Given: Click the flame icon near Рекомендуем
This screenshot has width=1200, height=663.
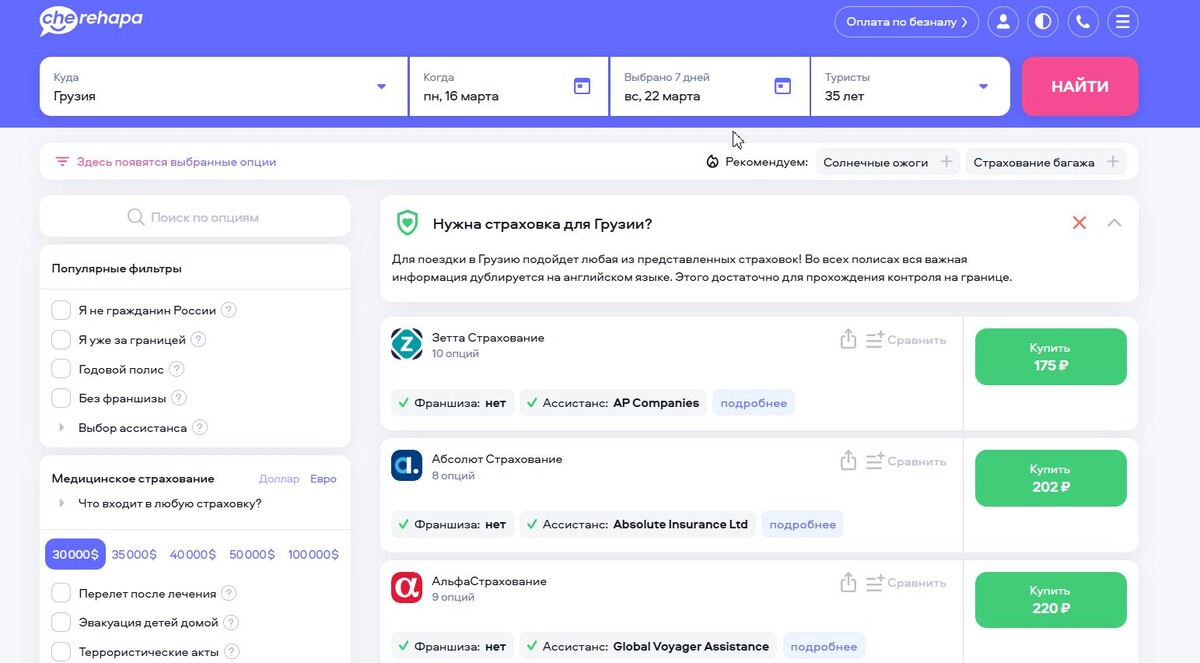Looking at the screenshot, I should [712, 162].
